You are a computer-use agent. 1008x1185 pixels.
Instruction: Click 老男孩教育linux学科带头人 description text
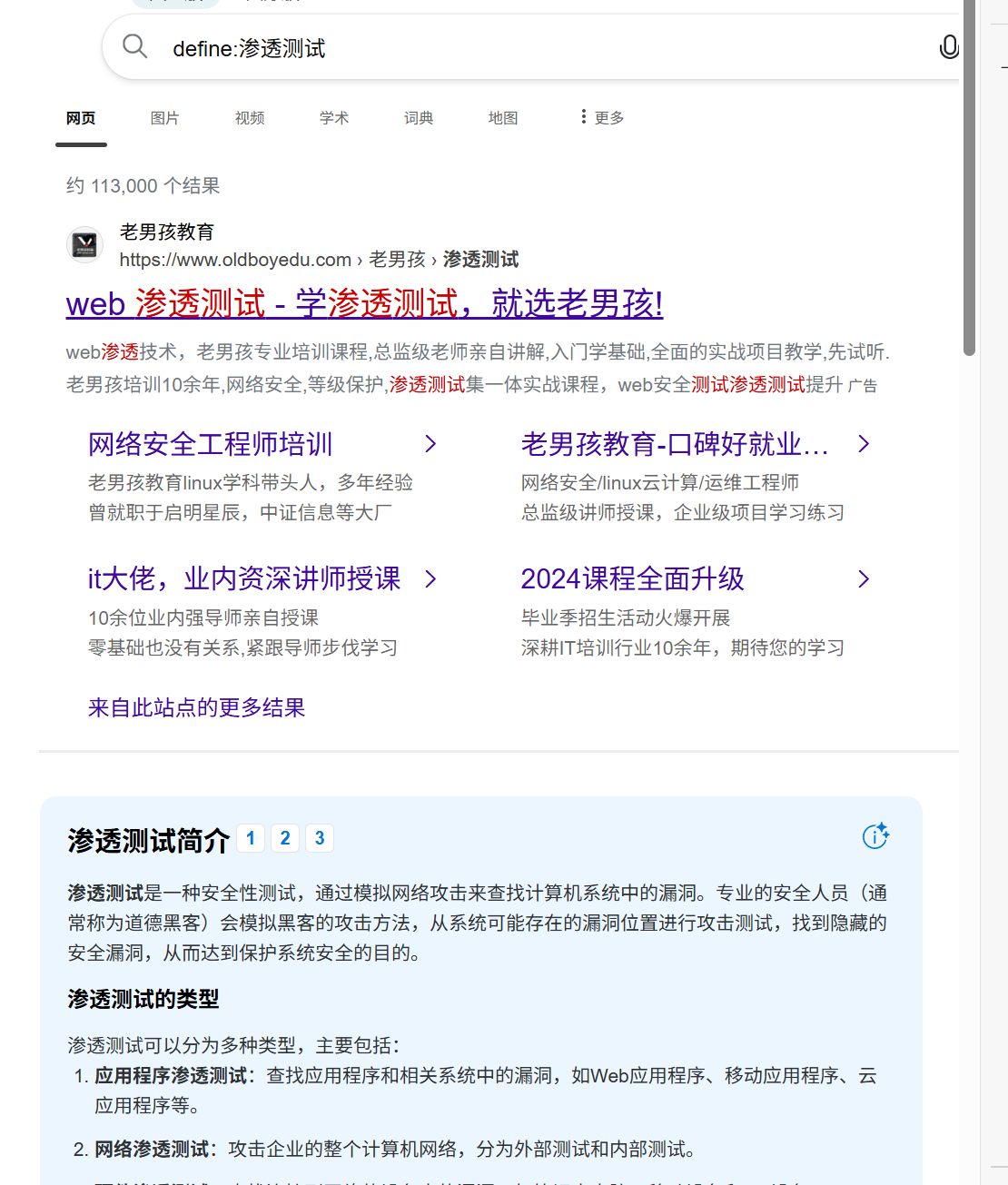click(251, 483)
